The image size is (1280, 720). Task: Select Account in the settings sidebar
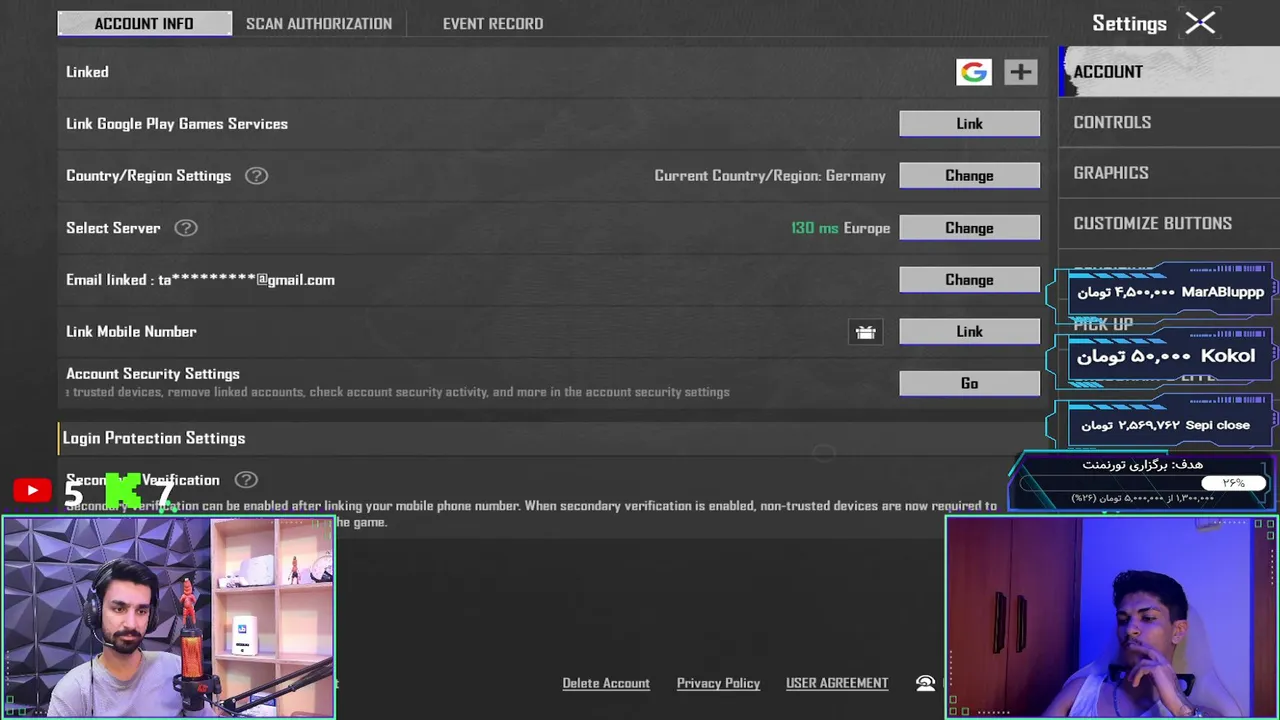click(x=1169, y=72)
